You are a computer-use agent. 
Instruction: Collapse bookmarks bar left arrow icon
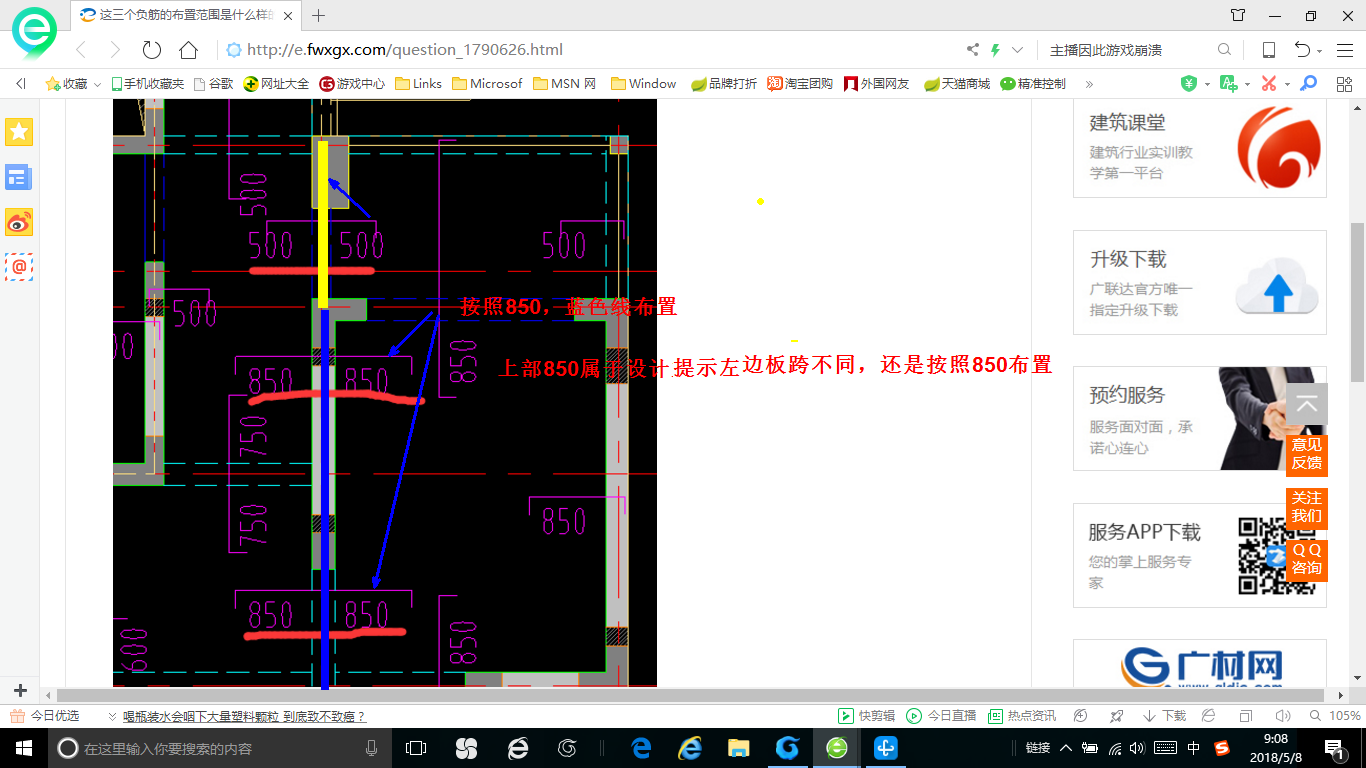[x=20, y=84]
